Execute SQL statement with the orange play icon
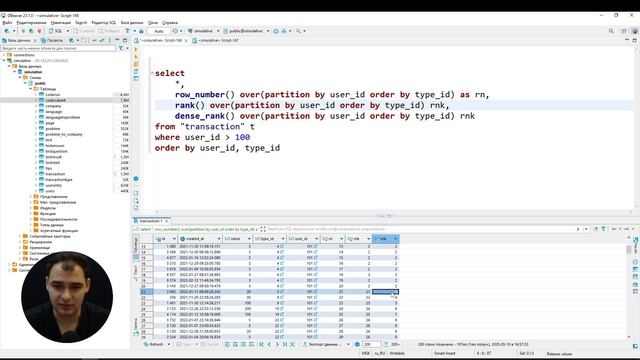 pyautogui.click(x=136, y=49)
